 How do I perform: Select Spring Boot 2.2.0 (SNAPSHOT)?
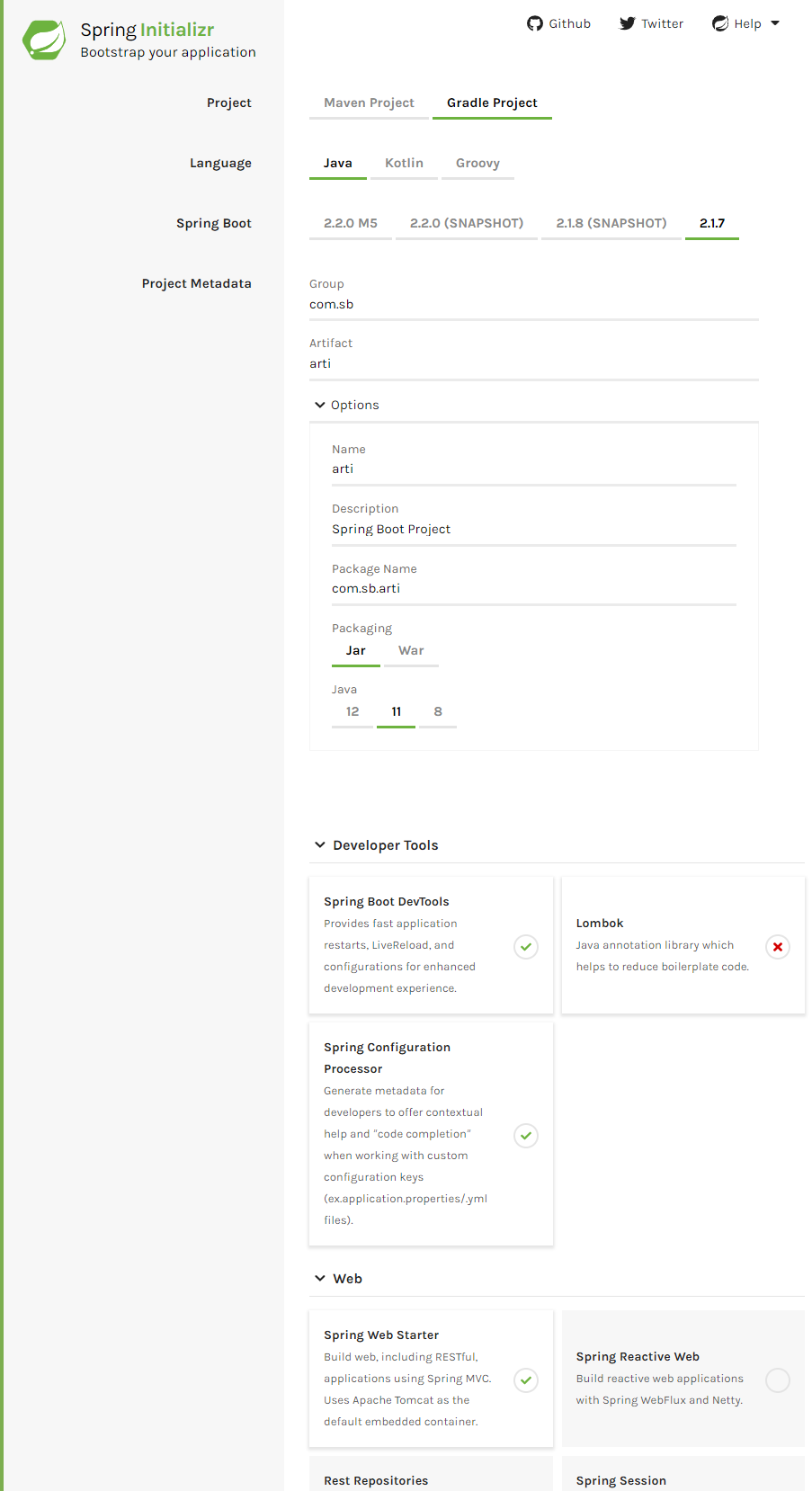pos(467,224)
